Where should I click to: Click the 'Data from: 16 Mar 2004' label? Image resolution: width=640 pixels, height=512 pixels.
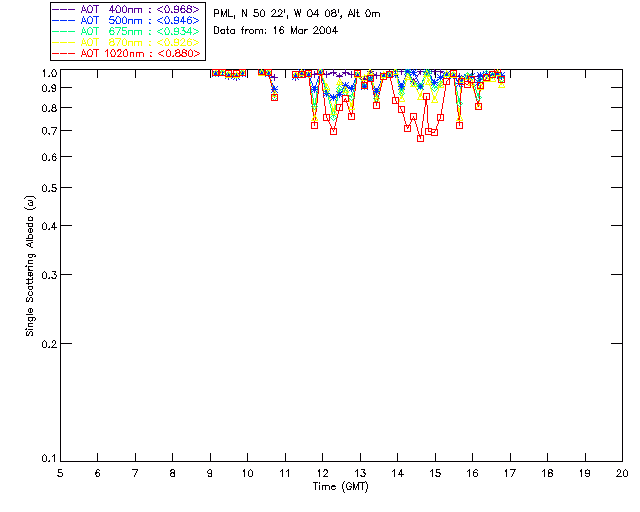pyautogui.click(x=276, y=31)
